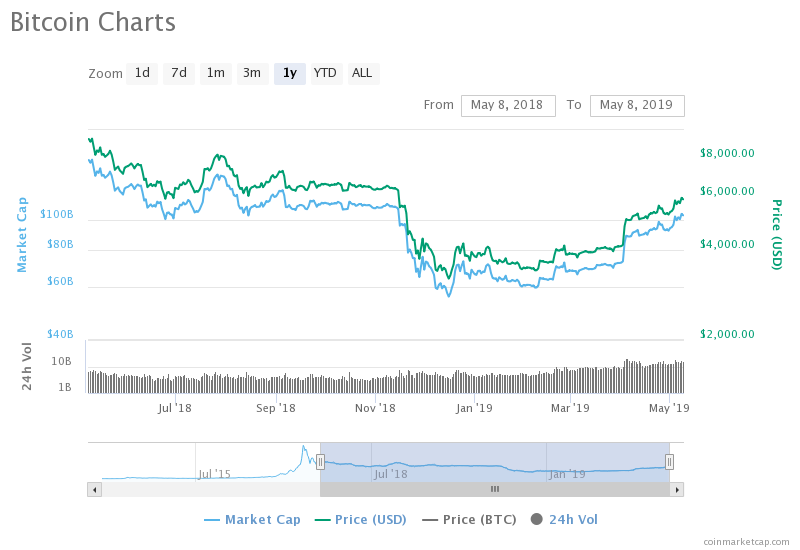Click the $60B market cap axis label
The width and height of the screenshot is (800, 550).
click(60, 281)
